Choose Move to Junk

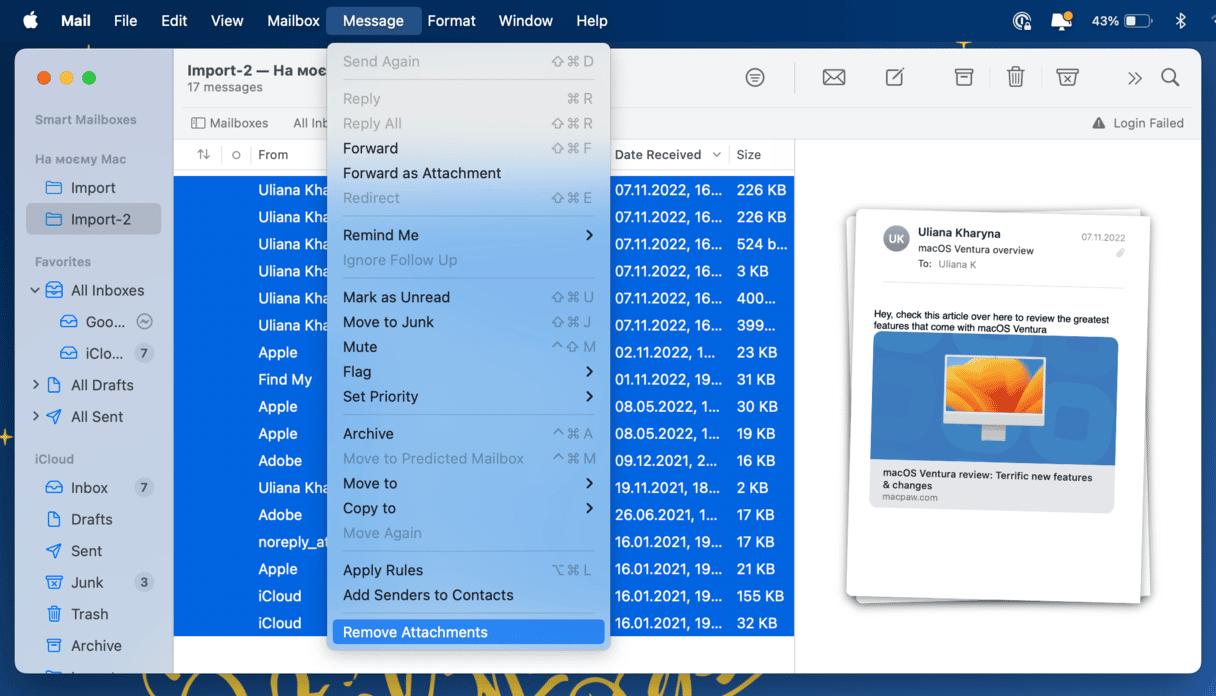point(468,322)
